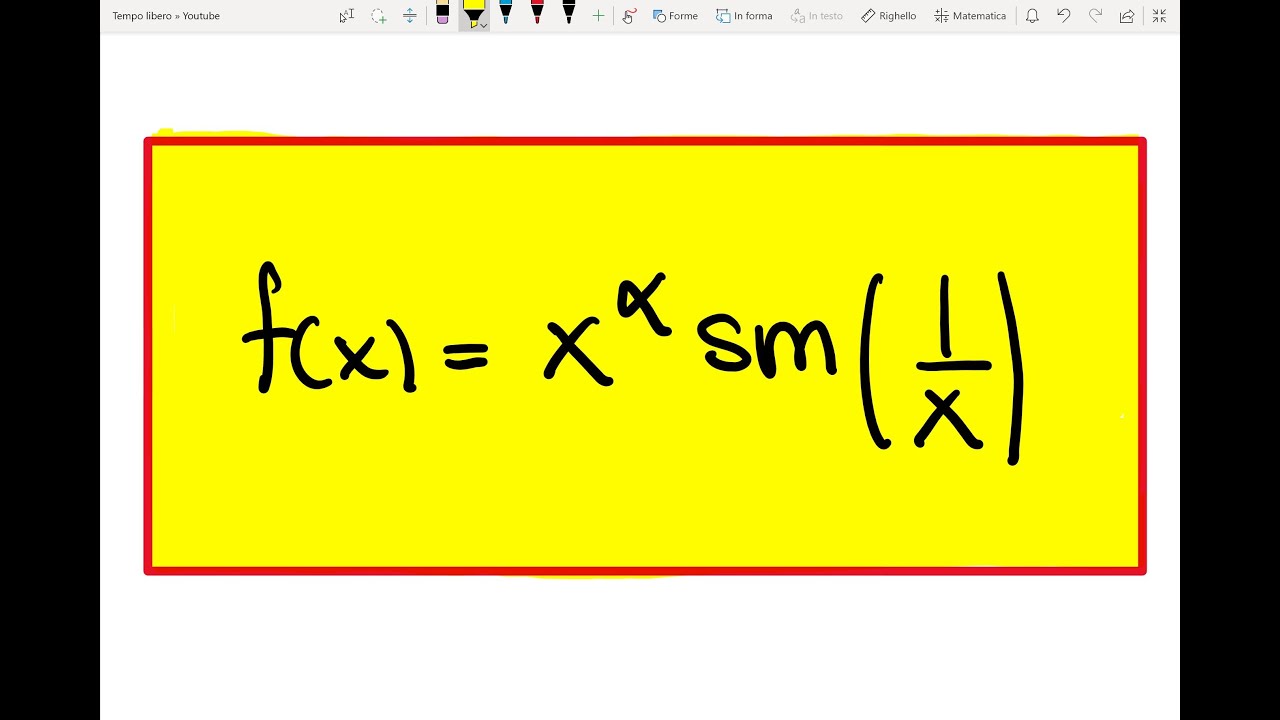This screenshot has width=1280, height=720.
Task: Select the text/object selection tool
Action: tap(346, 16)
